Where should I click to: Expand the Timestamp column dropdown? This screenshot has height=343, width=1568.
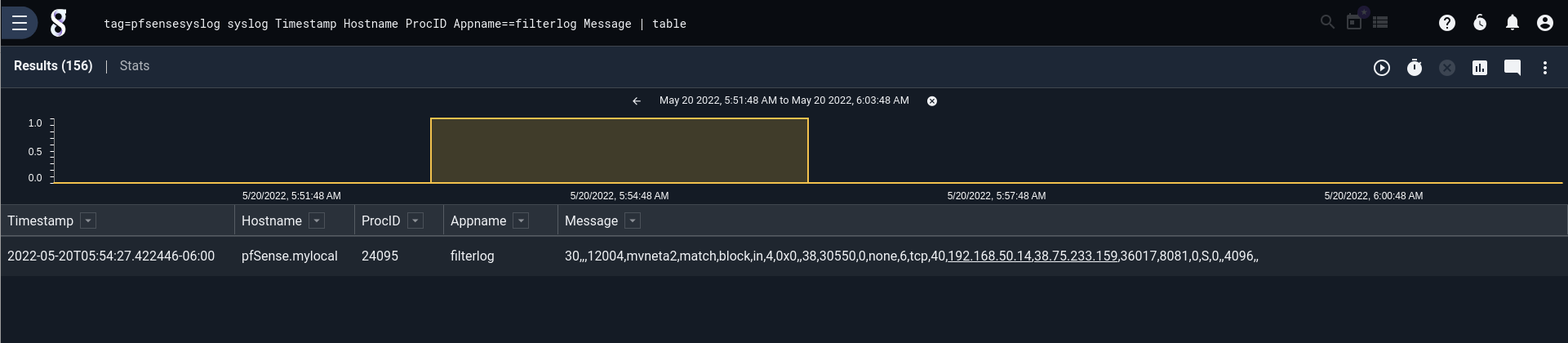(x=89, y=220)
